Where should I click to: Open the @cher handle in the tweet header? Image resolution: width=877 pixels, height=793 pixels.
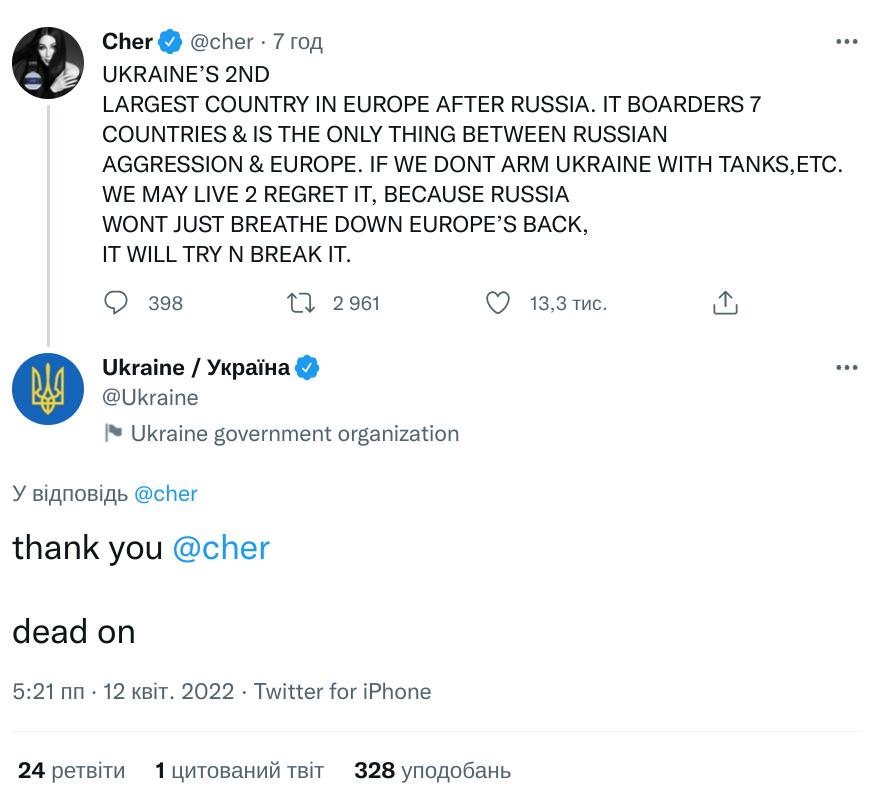pyautogui.click(x=222, y=42)
